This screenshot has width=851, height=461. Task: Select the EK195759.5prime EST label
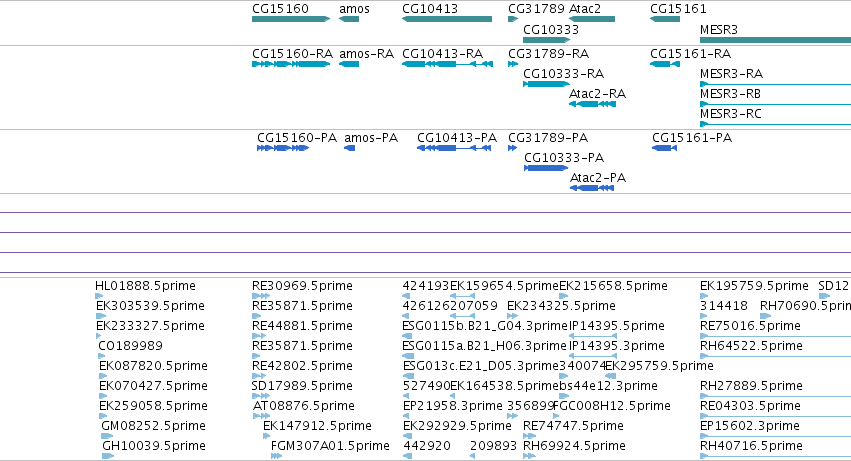coord(754,286)
